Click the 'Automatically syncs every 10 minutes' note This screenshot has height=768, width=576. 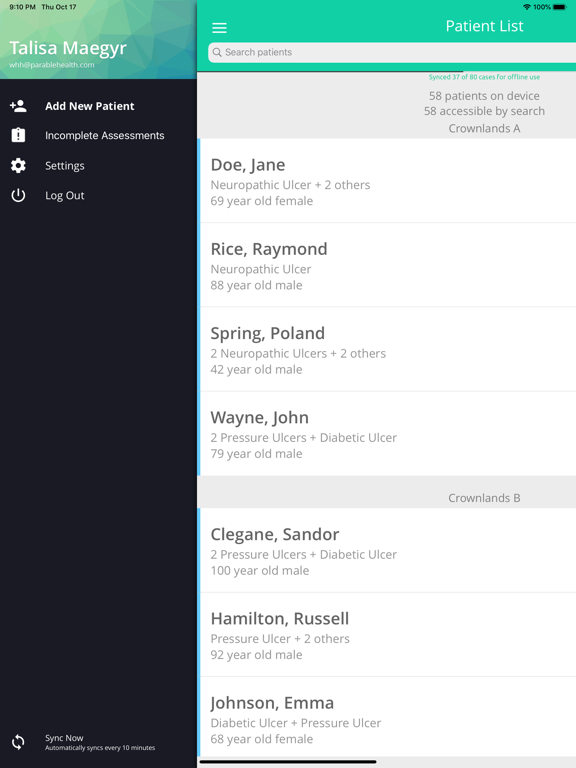[100, 747]
